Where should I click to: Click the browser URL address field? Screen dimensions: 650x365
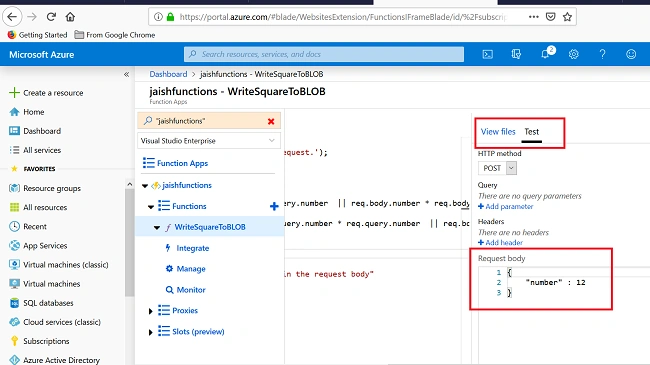click(342, 17)
